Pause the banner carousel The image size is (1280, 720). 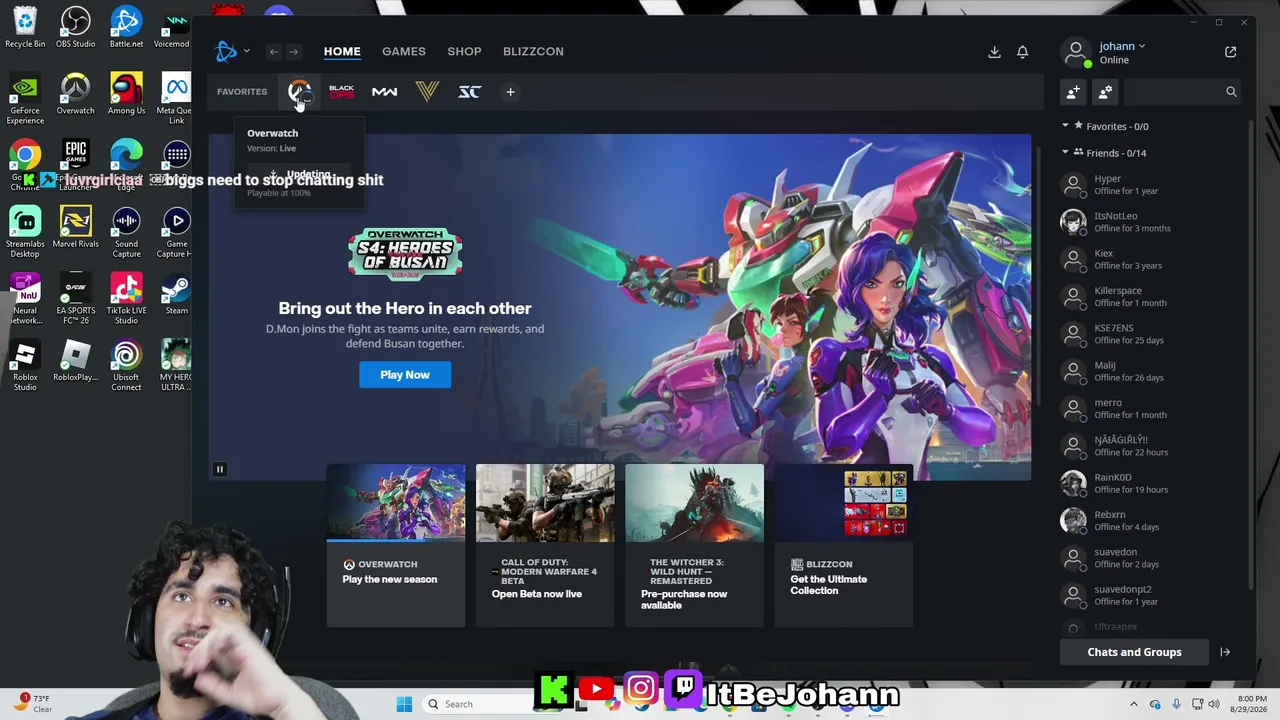point(220,469)
